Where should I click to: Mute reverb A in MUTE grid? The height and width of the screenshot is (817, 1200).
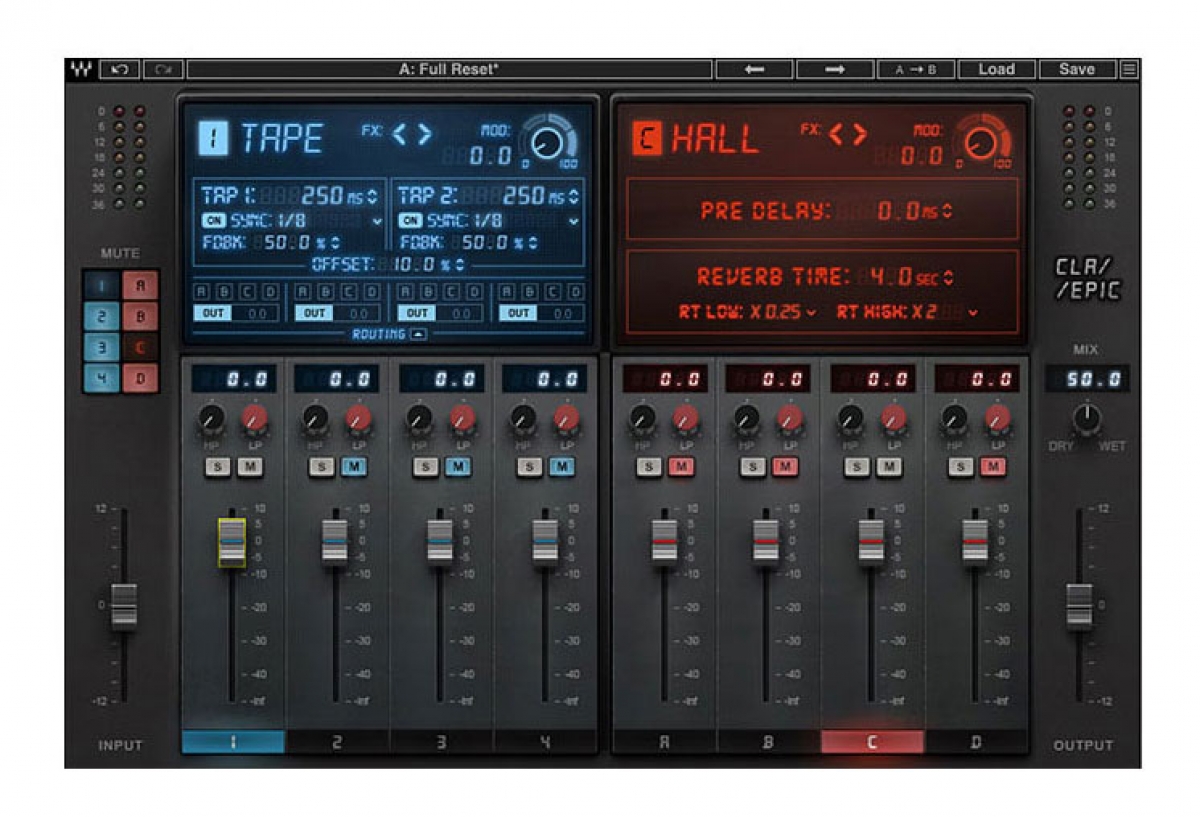pyautogui.click(x=140, y=287)
